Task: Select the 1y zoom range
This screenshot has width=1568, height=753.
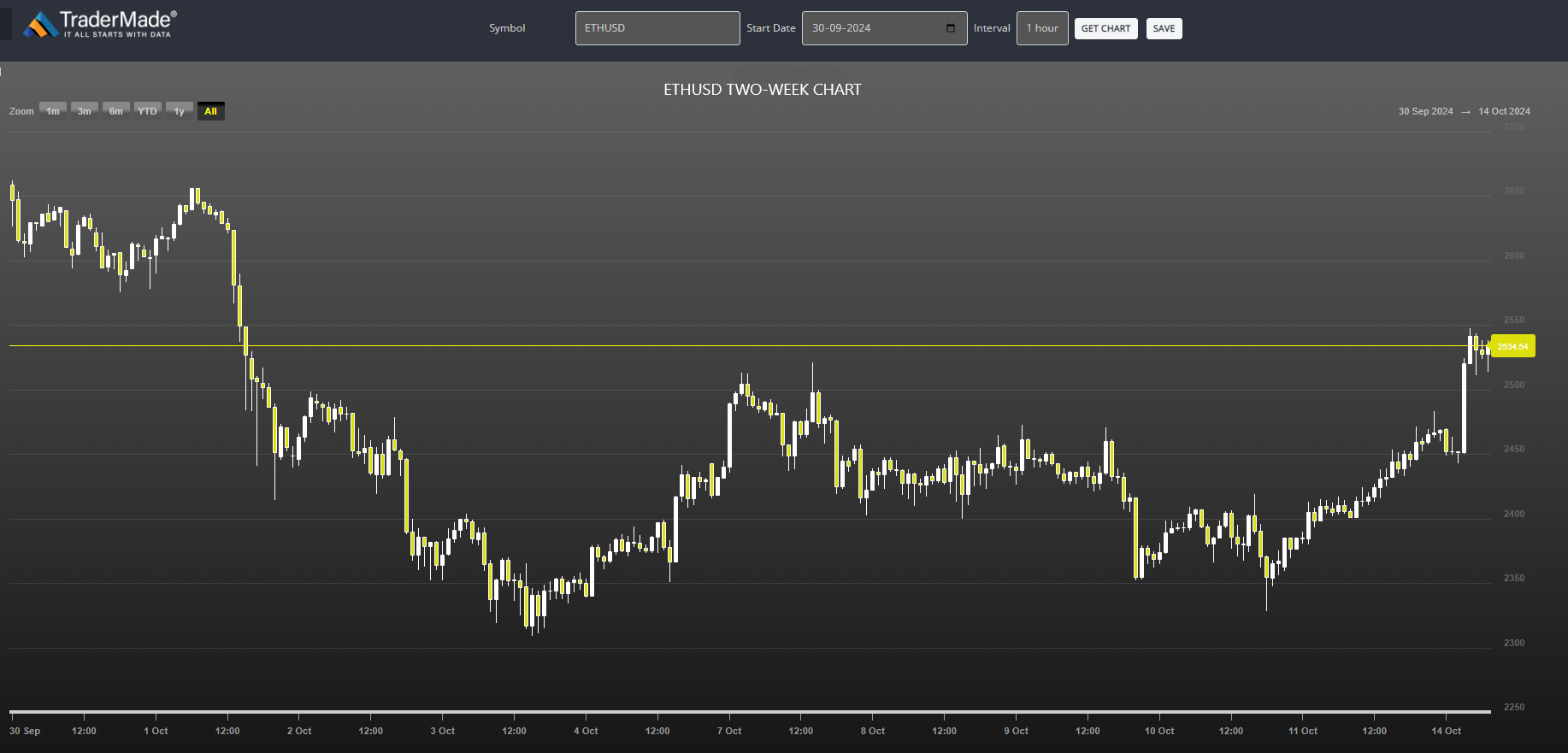Action: [180, 111]
